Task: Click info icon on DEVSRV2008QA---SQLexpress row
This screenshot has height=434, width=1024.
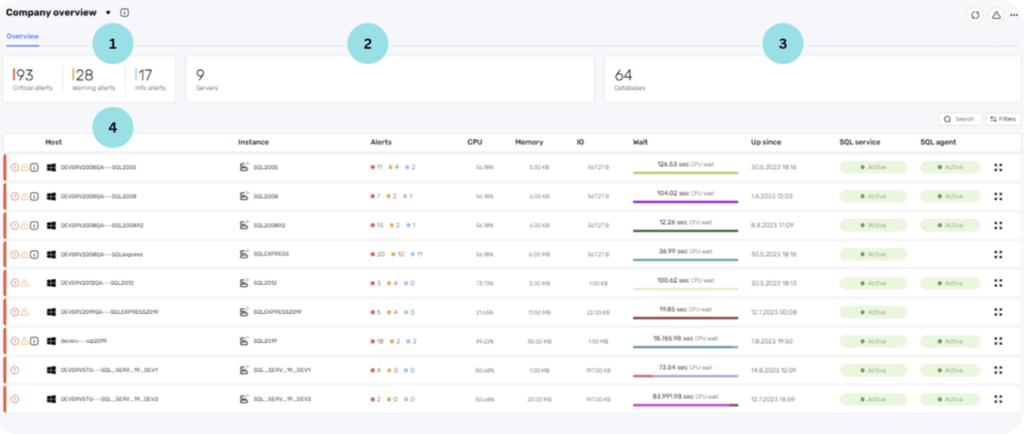Action: coord(35,254)
